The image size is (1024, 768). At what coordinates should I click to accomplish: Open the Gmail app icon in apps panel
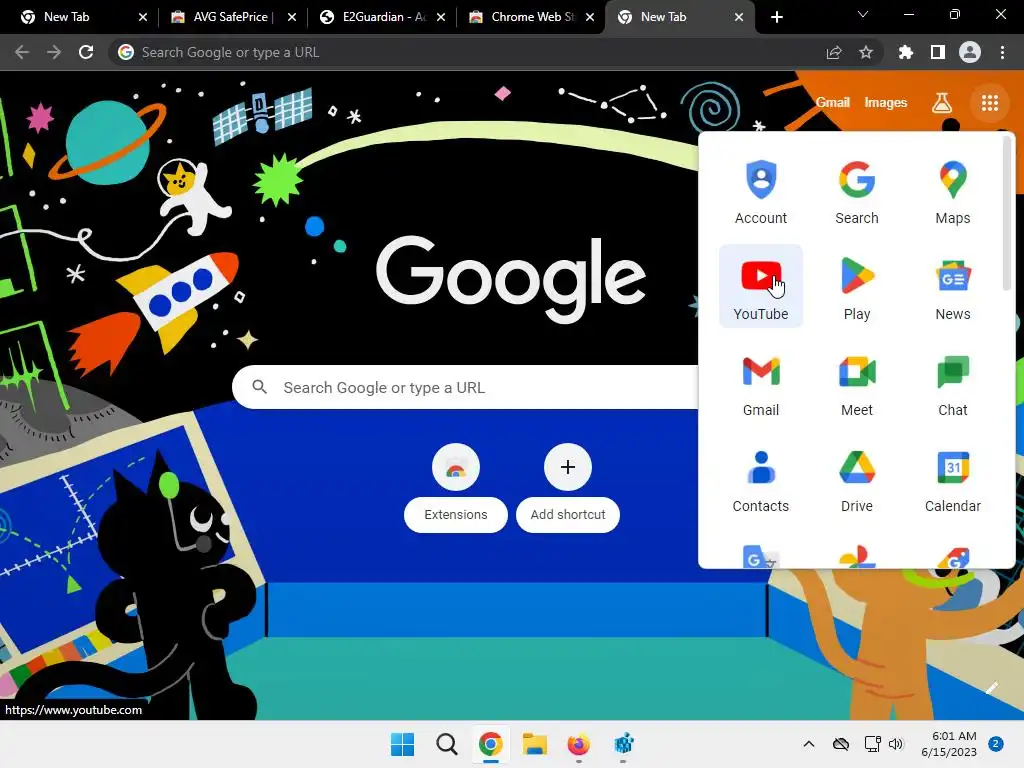click(760, 383)
